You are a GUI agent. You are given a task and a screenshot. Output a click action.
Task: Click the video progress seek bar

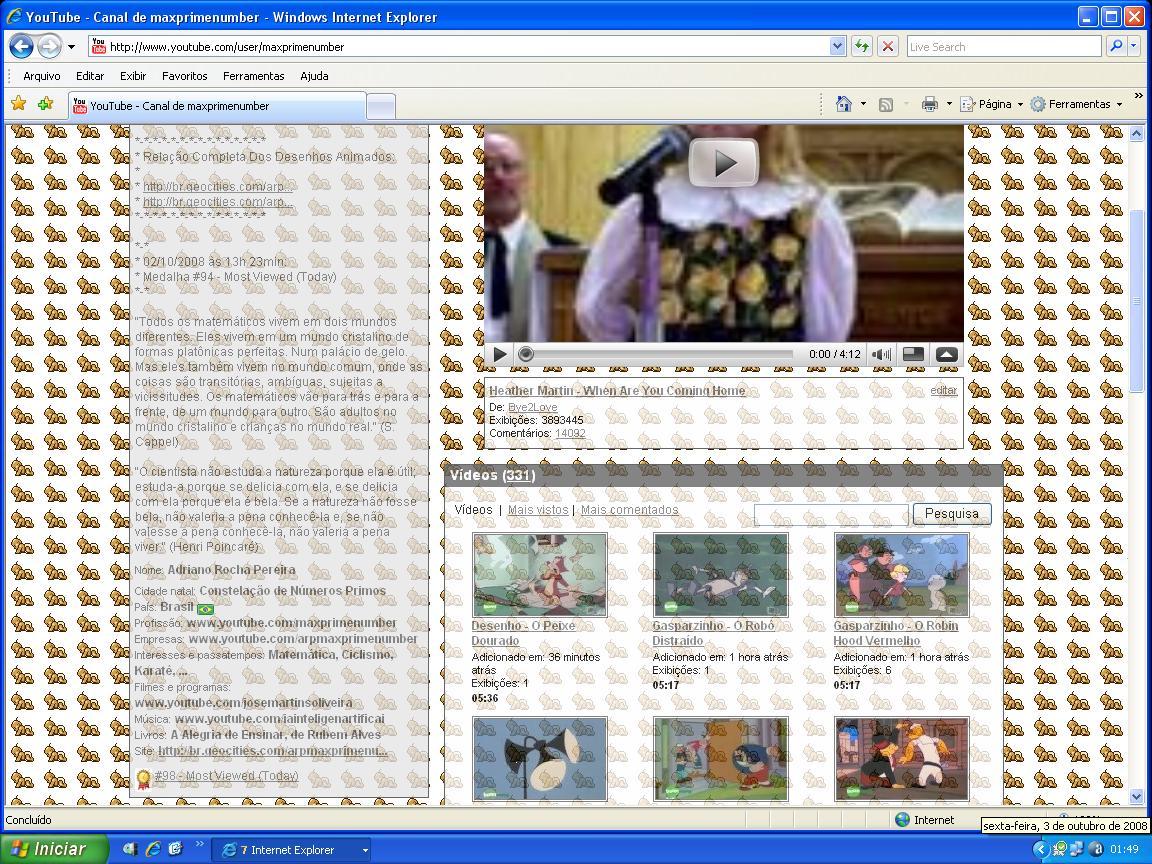[x=656, y=354]
